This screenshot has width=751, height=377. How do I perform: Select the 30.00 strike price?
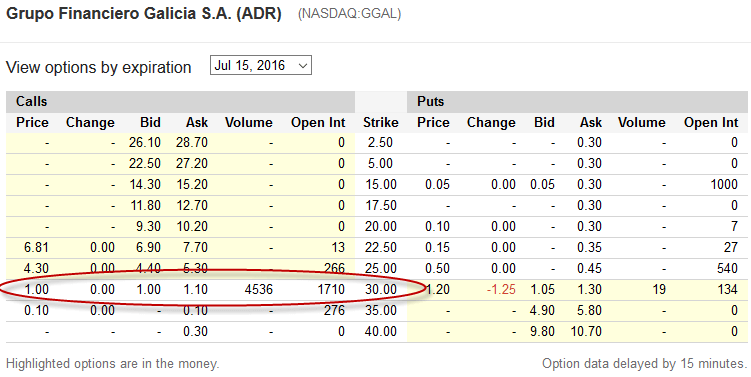pyautogui.click(x=380, y=290)
